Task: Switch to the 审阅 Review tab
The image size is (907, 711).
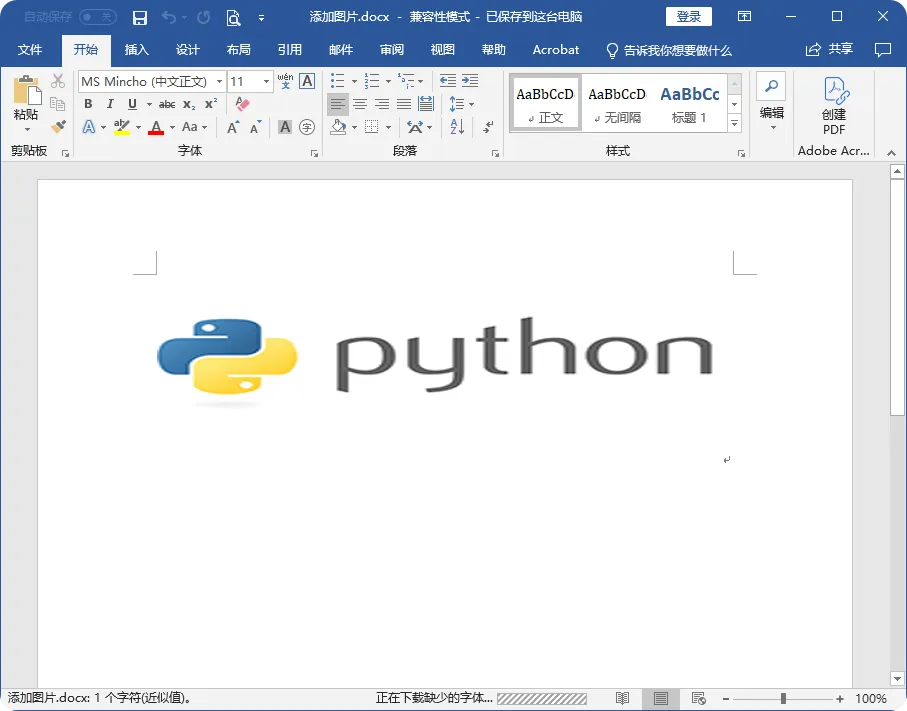Action: click(x=392, y=50)
